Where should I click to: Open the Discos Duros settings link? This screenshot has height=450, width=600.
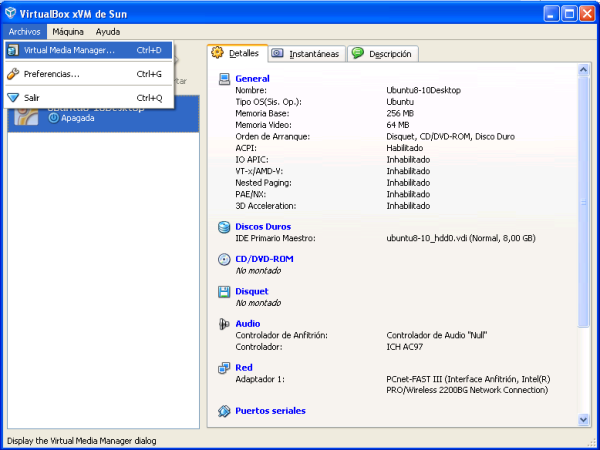[263, 227]
